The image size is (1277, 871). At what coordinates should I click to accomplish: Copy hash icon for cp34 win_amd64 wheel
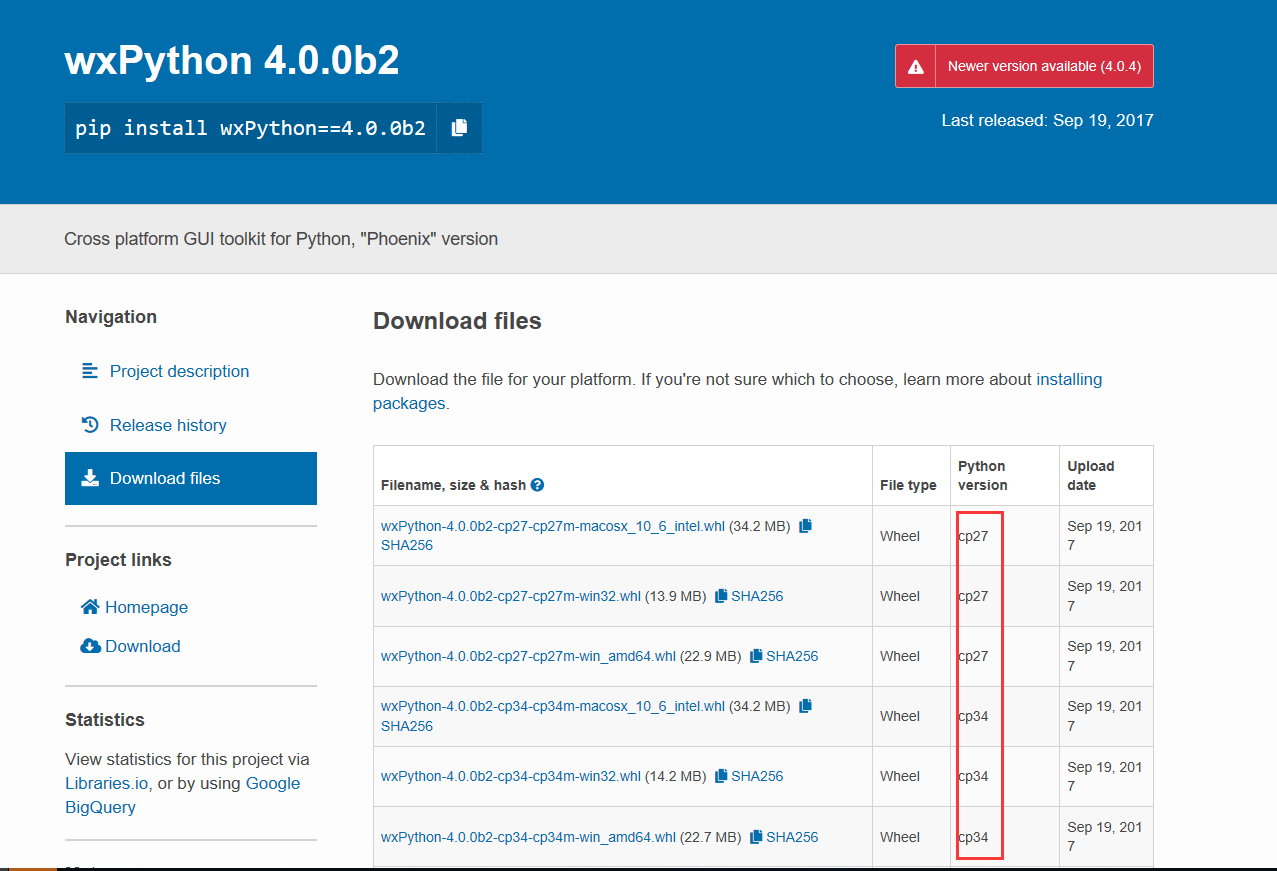756,836
